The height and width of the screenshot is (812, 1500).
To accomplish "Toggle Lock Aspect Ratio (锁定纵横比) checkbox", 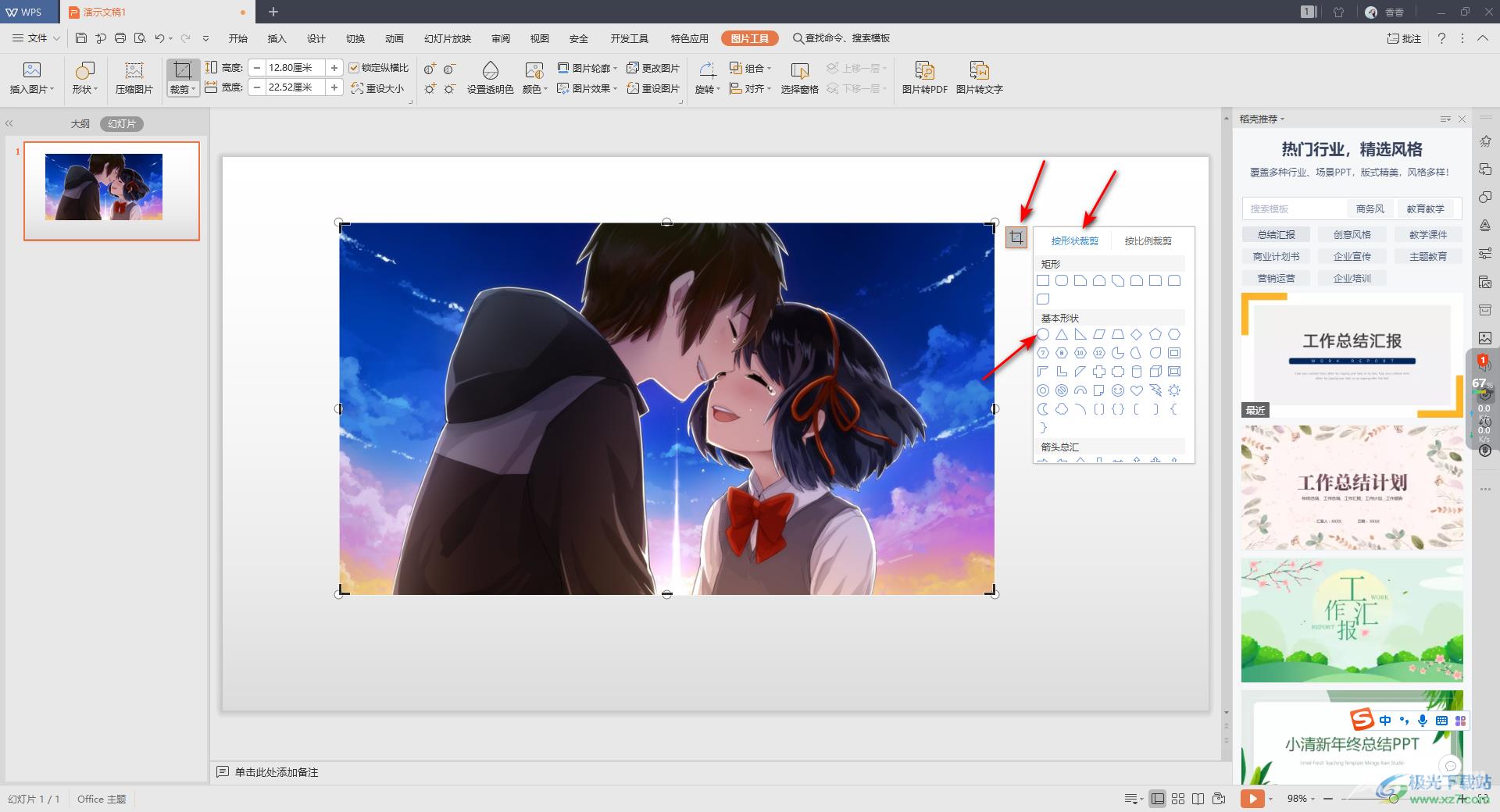I will pos(354,68).
